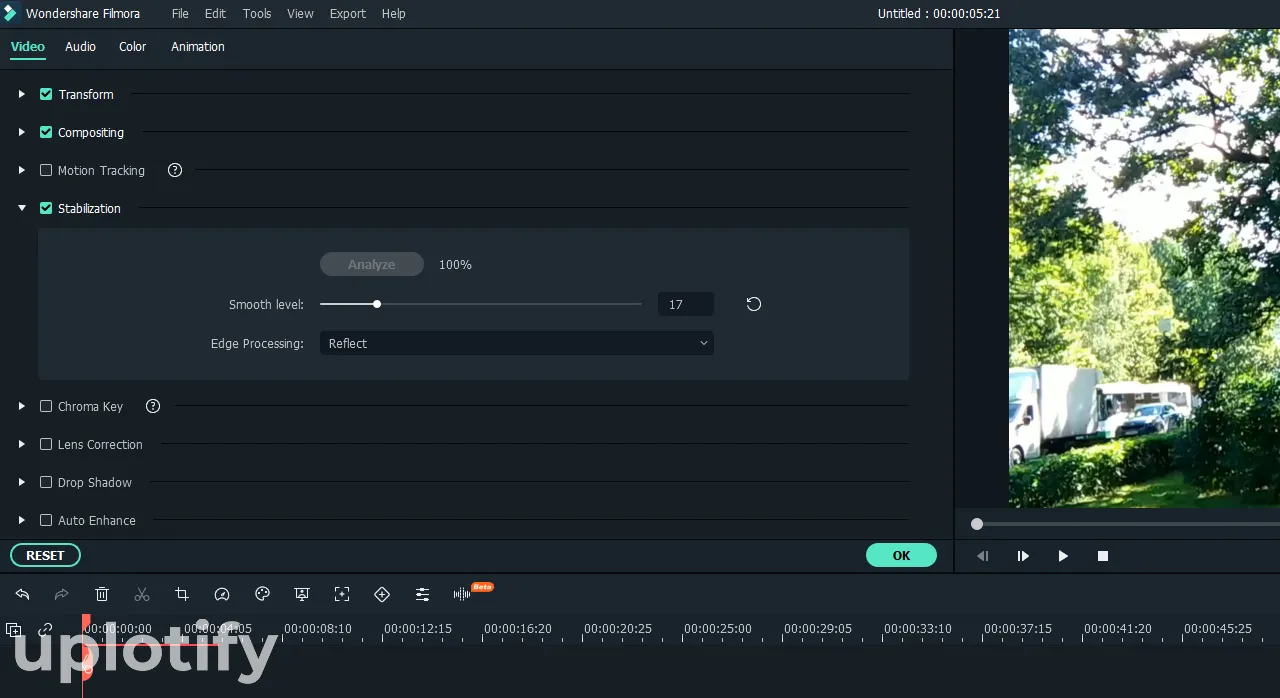The height and width of the screenshot is (698, 1280).
Task: Click the RESET button
Action: 45,555
